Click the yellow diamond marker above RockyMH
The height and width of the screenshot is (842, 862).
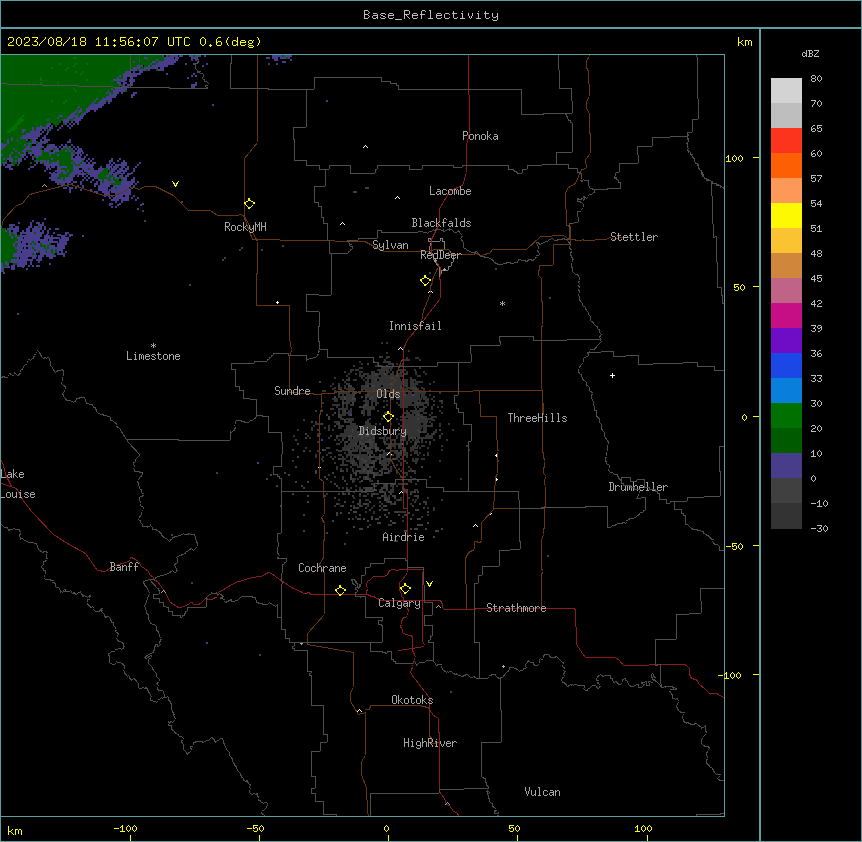[x=250, y=204]
